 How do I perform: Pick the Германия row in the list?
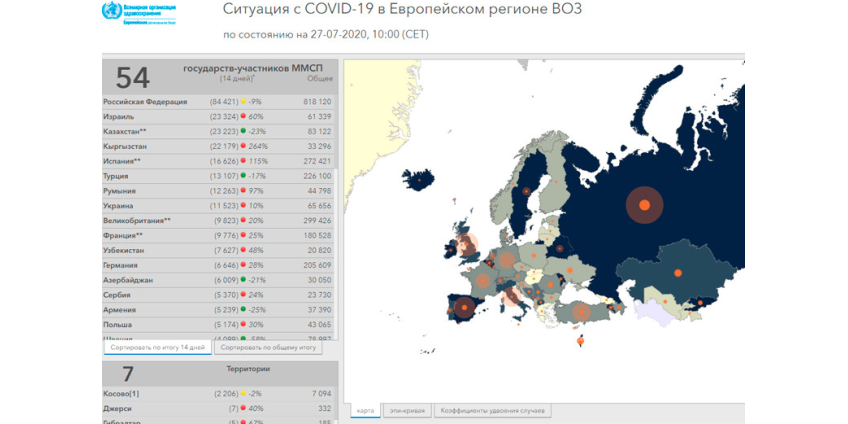click(219, 265)
